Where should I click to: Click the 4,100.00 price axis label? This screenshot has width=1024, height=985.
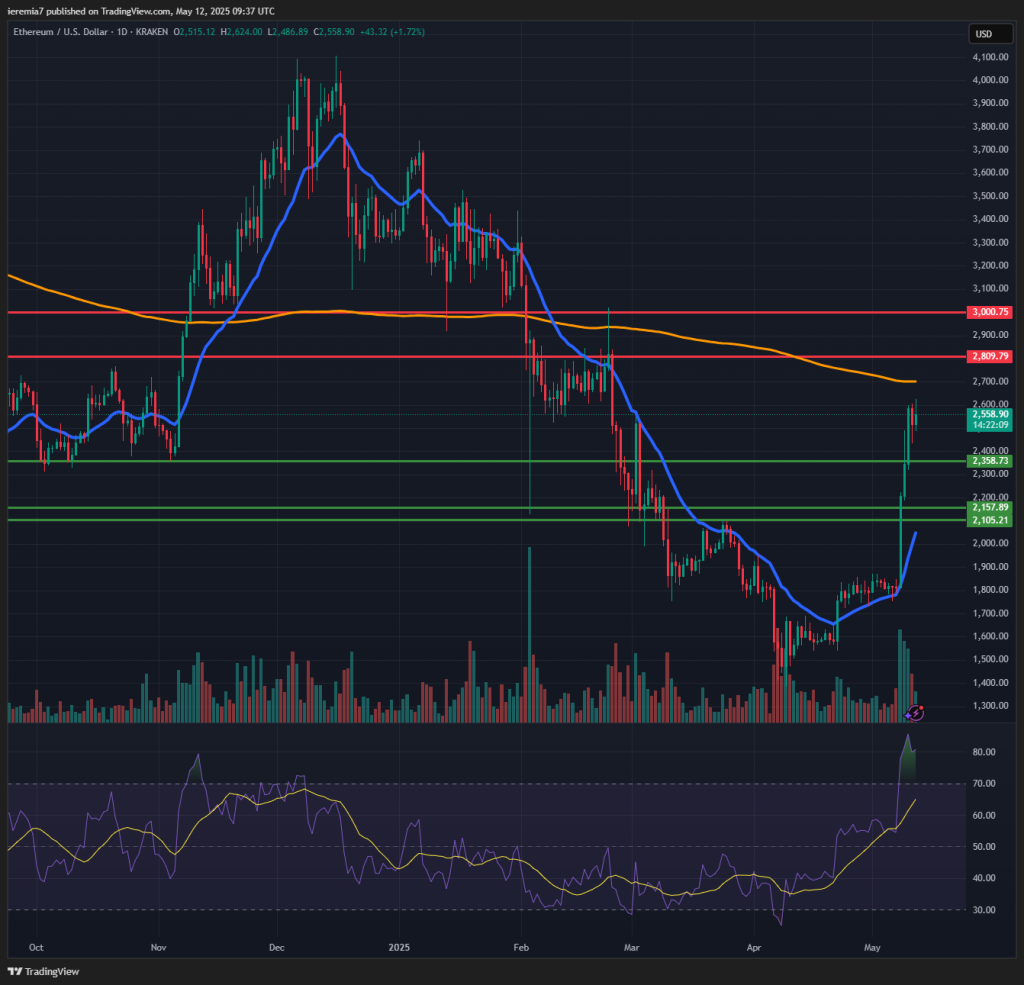990,57
